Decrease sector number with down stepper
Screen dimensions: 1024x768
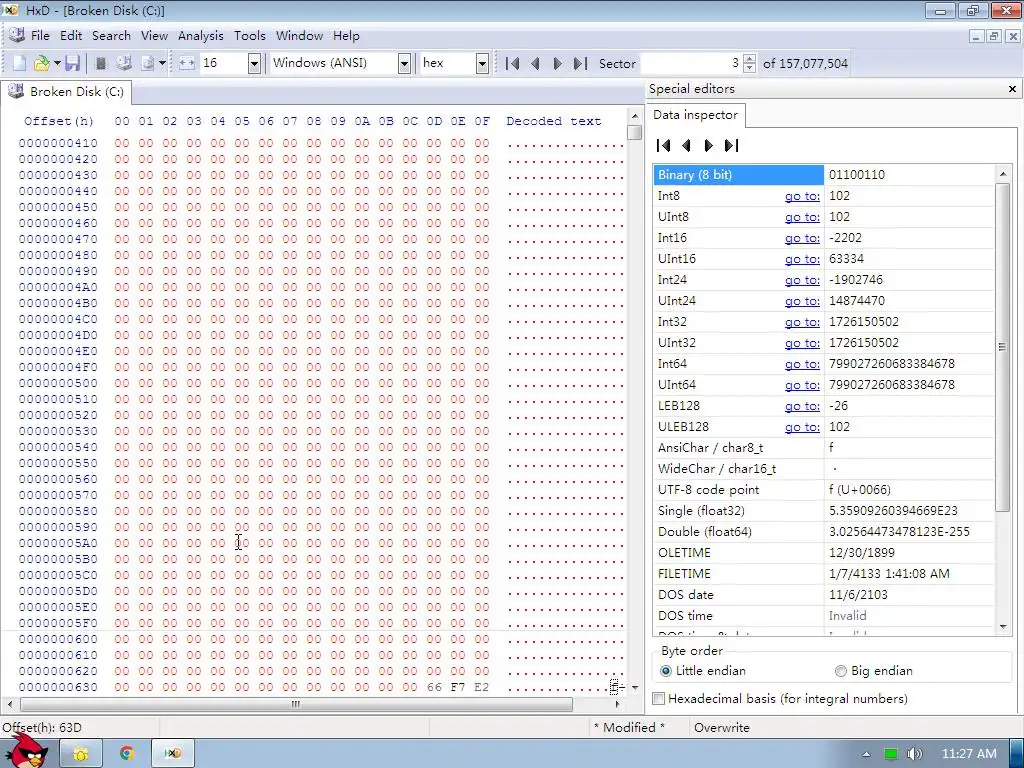point(749,68)
